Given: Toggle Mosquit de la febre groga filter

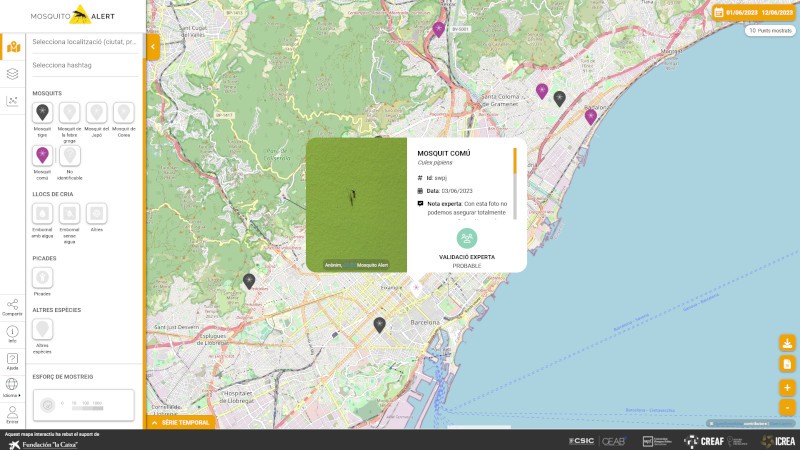Looking at the screenshot, I should [x=69, y=112].
